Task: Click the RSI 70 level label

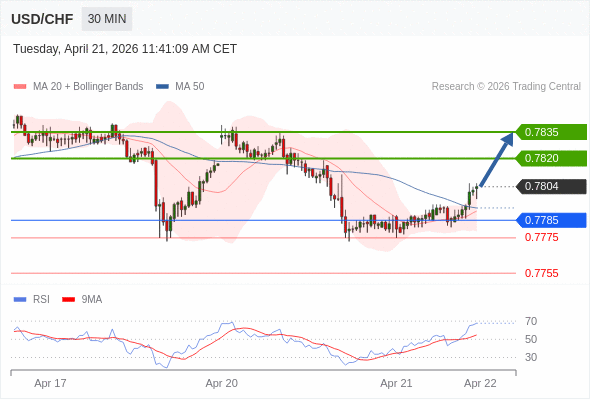Action: (x=531, y=321)
